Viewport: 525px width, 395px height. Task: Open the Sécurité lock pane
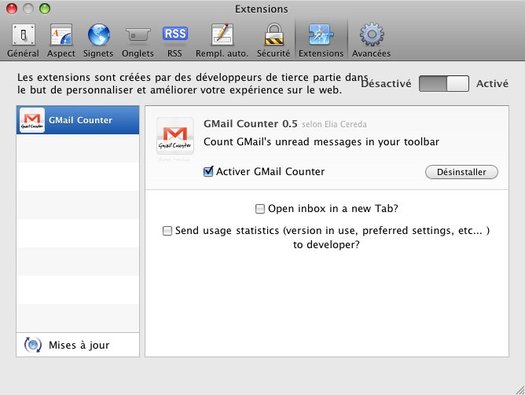click(x=274, y=40)
